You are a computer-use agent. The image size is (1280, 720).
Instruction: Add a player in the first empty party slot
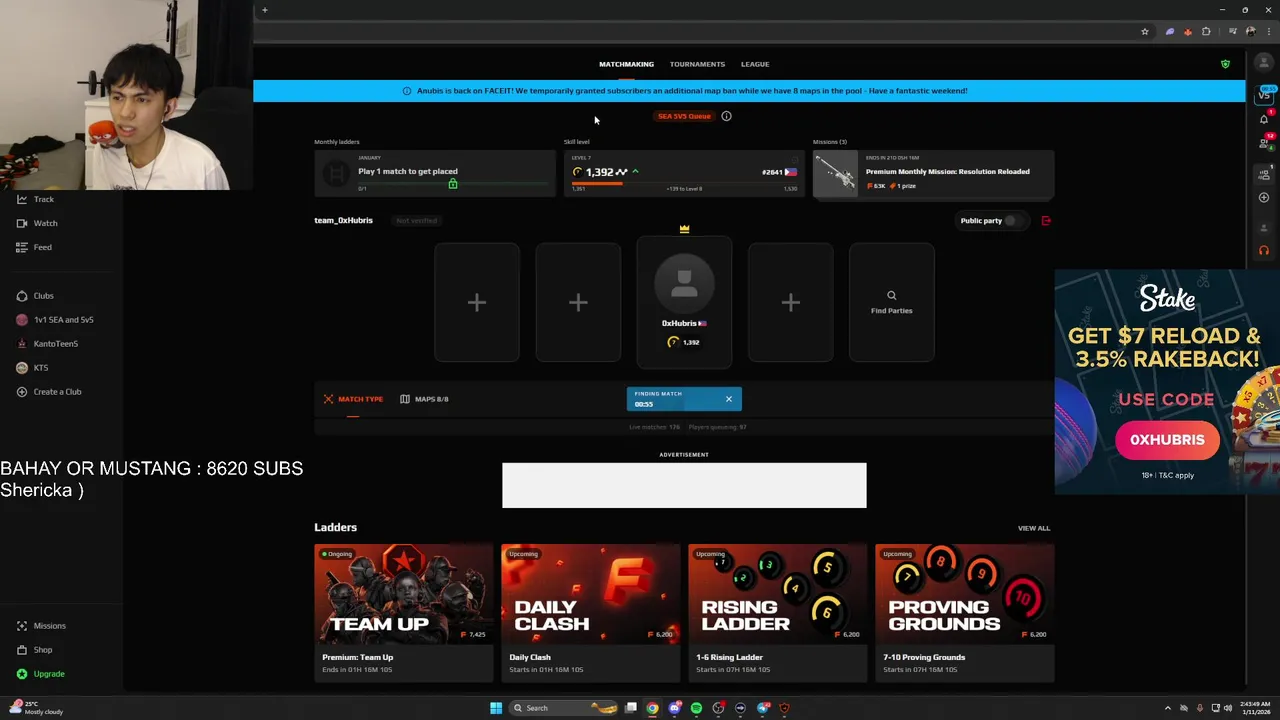click(477, 302)
